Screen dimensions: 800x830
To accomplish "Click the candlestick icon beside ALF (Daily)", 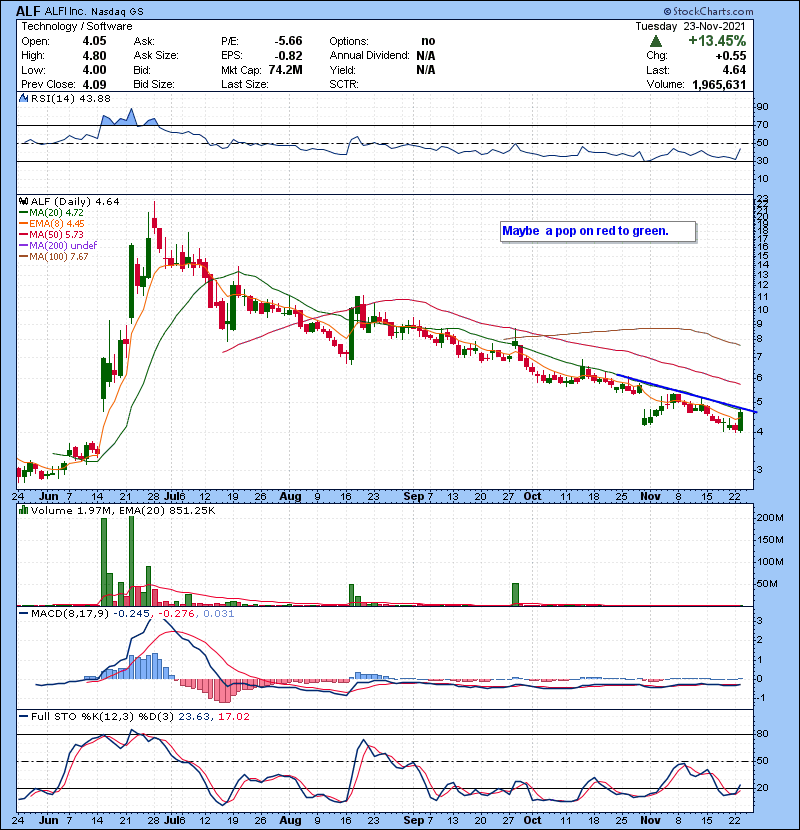I will [23, 201].
